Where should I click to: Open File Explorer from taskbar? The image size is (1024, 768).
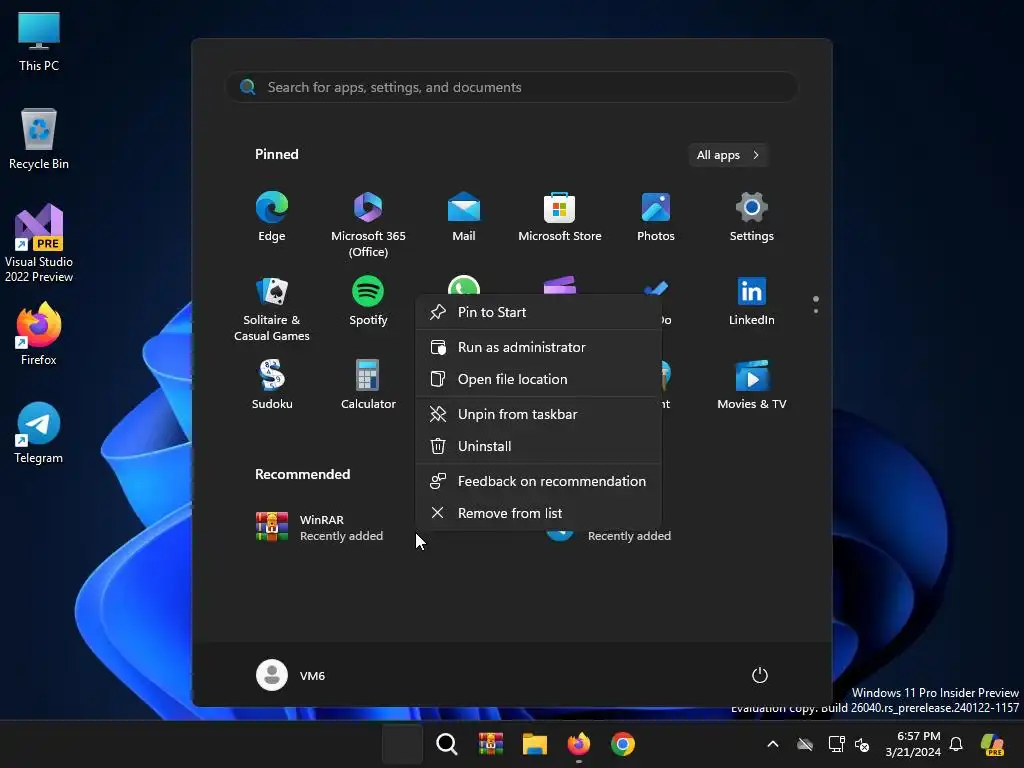click(x=534, y=744)
